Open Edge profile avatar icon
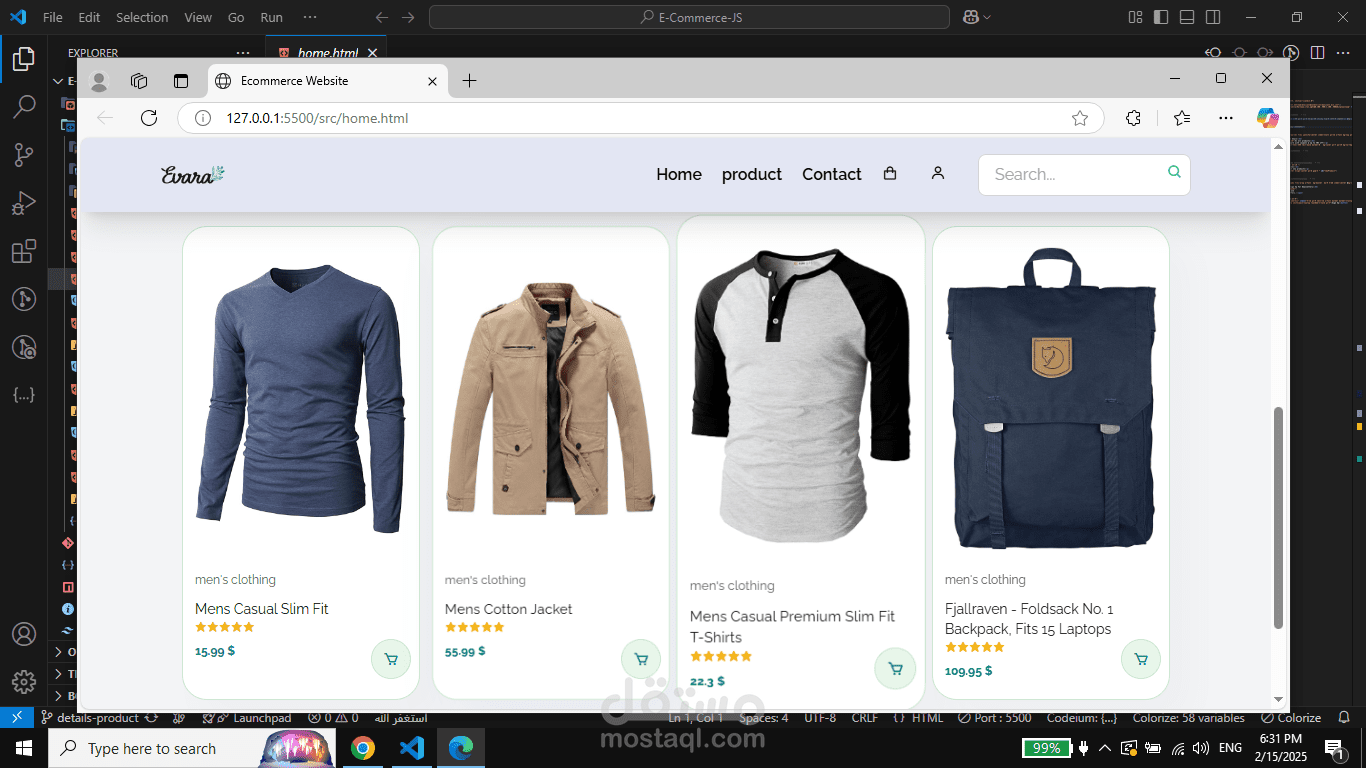1366x768 pixels. click(x=99, y=81)
